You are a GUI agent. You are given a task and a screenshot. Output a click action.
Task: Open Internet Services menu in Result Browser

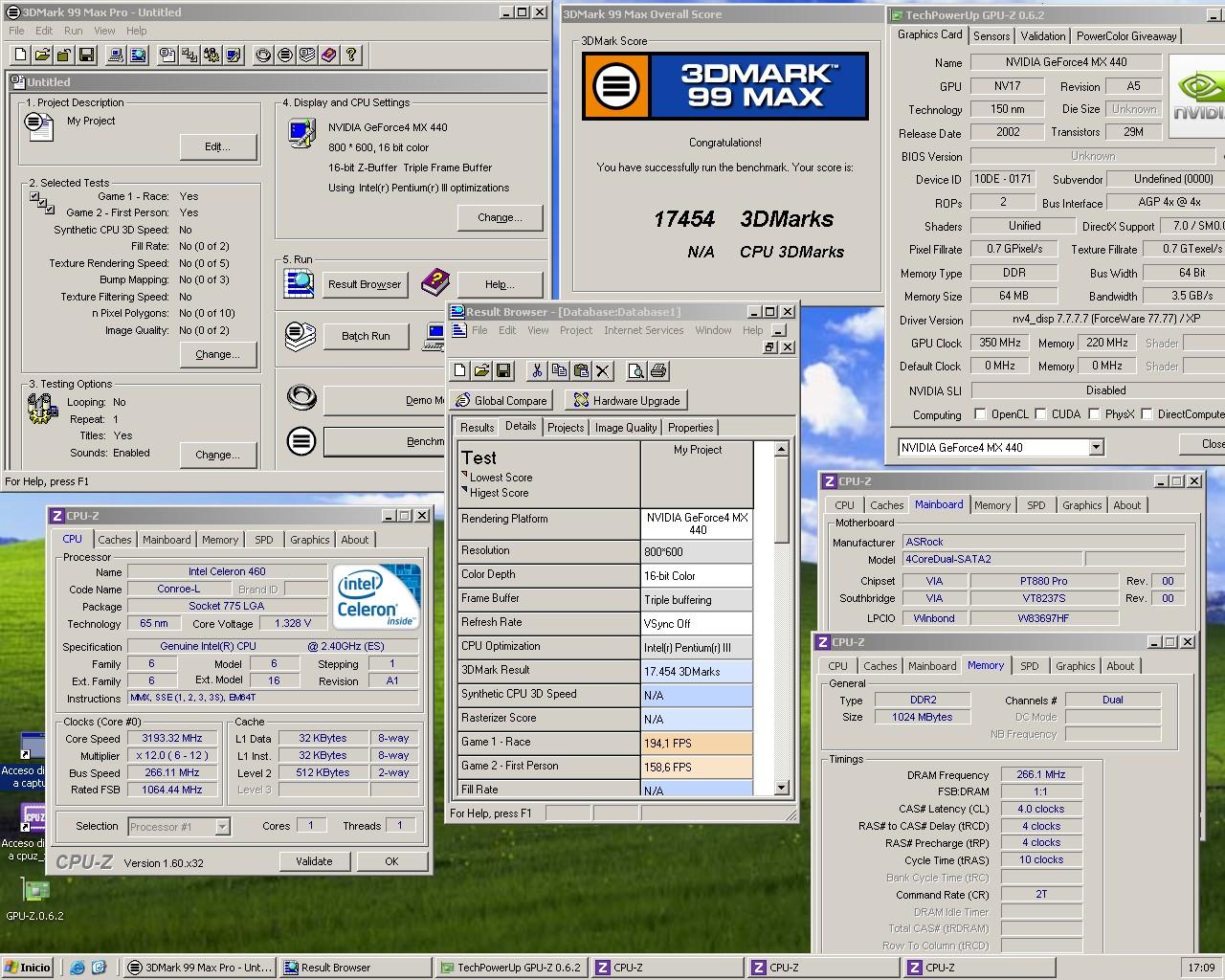click(x=643, y=330)
